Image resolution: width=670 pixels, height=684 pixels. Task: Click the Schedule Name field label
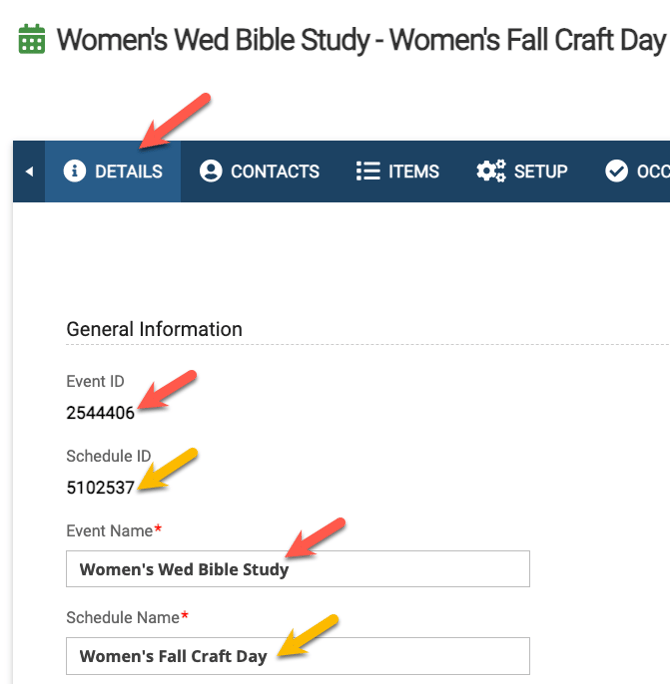click(x=122, y=618)
